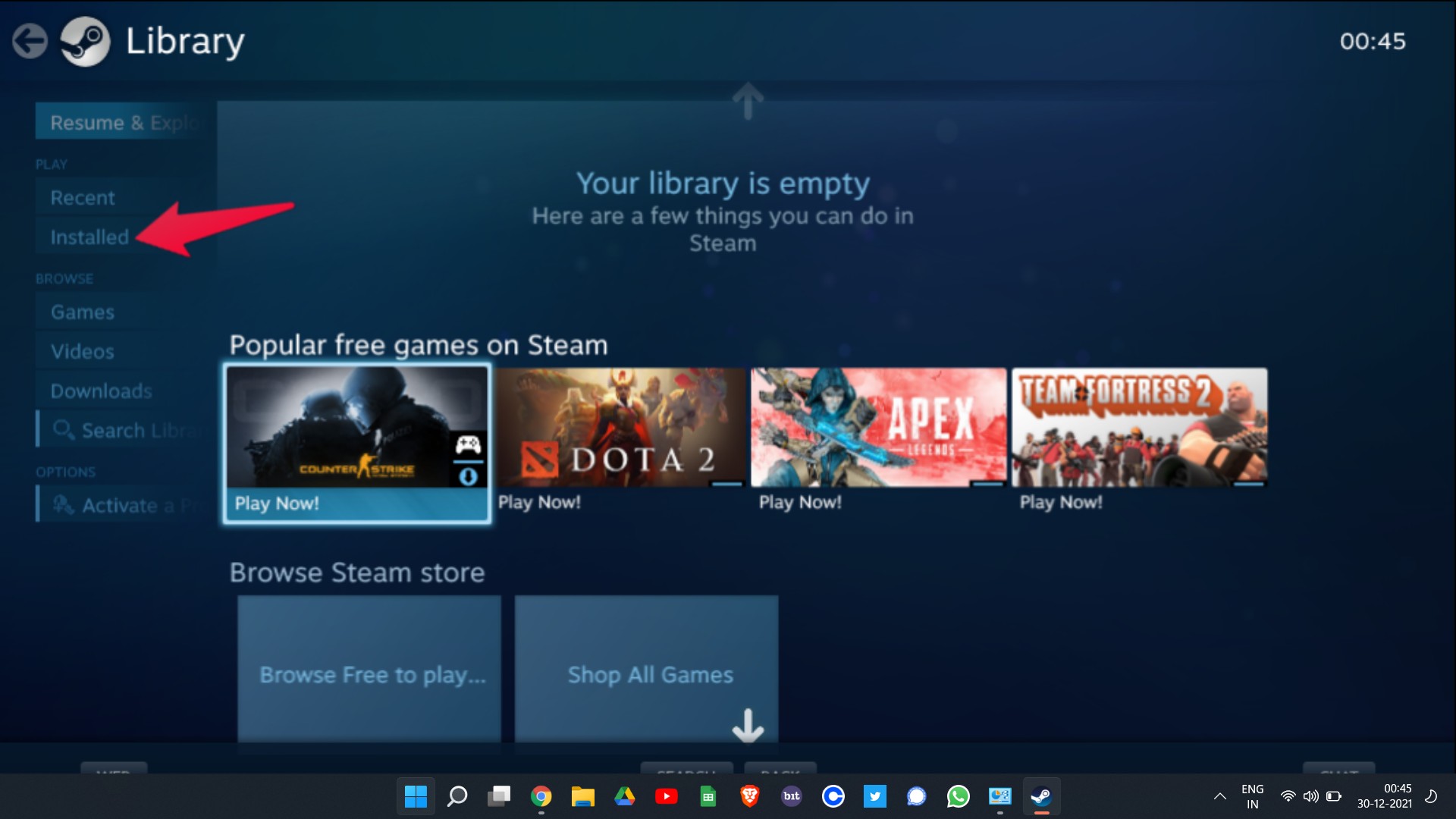
Task: Click the Browse Free to play button
Action: pos(370,674)
